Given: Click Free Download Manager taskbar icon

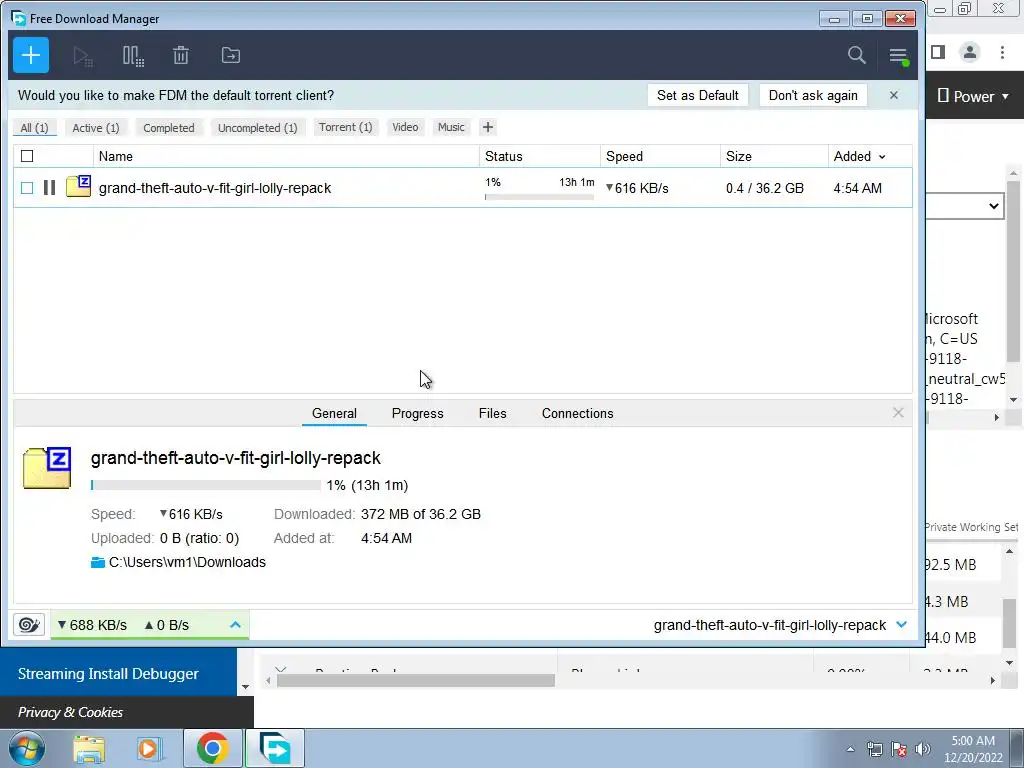Looking at the screenshot, I should pos(275,748).
